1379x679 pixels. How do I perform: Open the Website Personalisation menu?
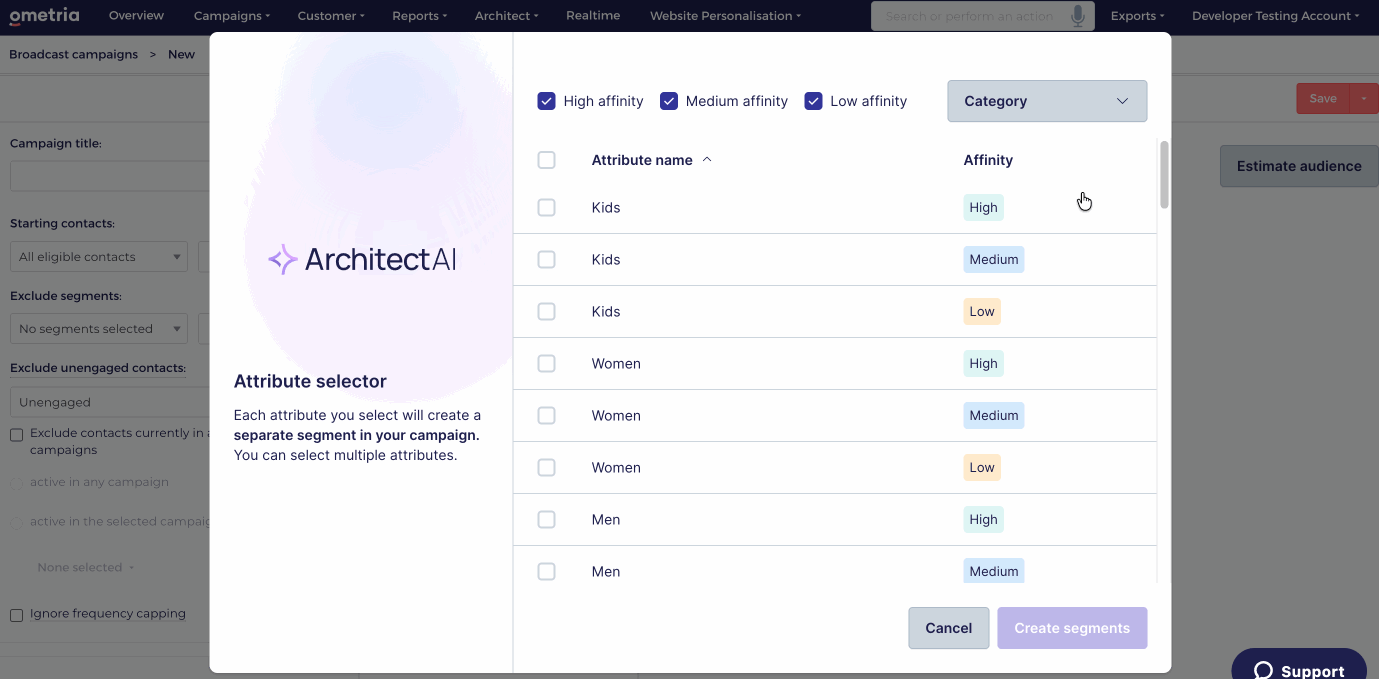[726, 16]
